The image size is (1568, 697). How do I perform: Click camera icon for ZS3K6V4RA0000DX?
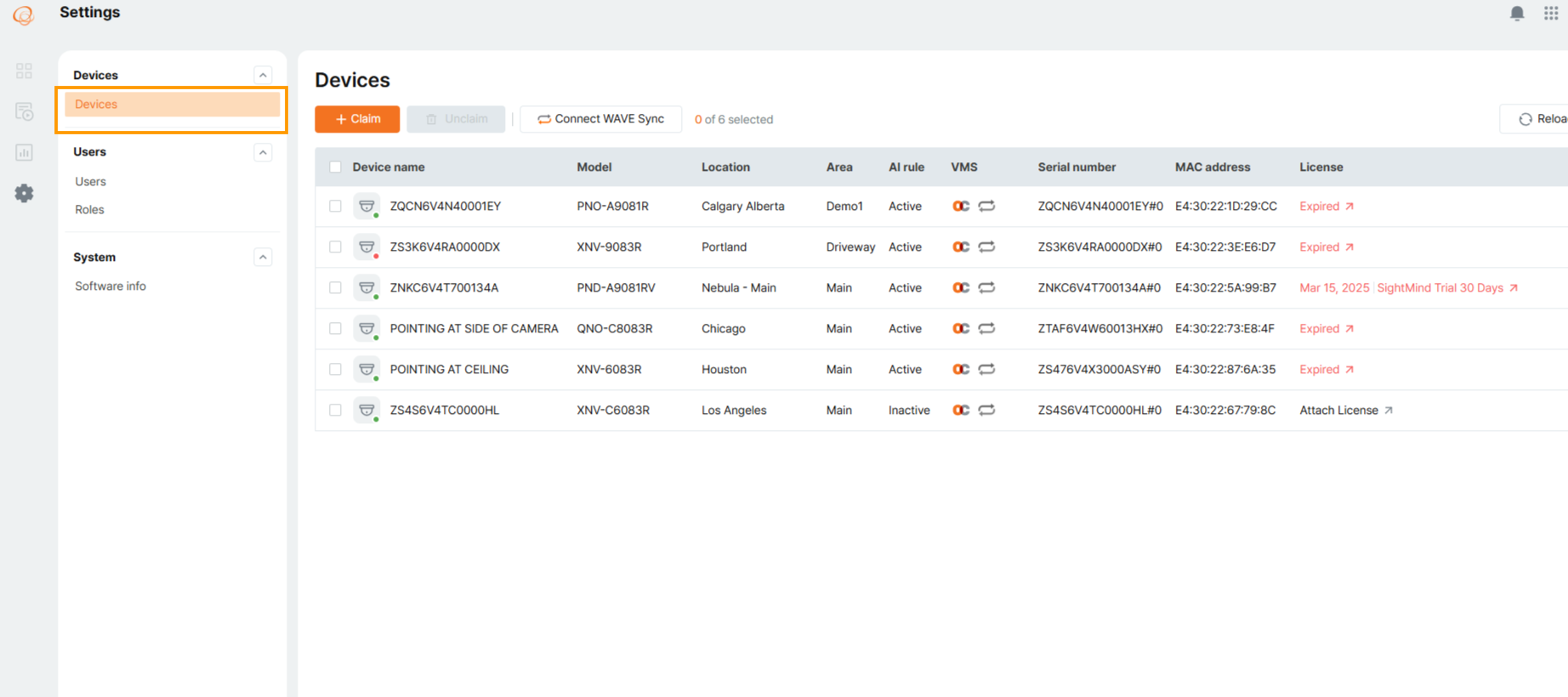[366, 247]
